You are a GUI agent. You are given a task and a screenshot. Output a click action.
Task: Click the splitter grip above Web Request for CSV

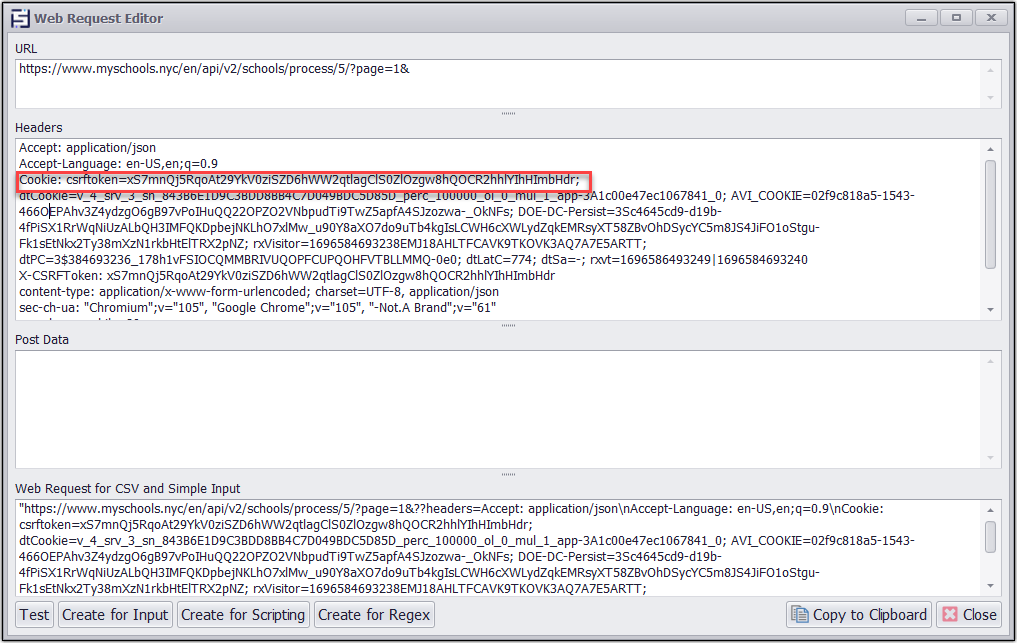508,475
